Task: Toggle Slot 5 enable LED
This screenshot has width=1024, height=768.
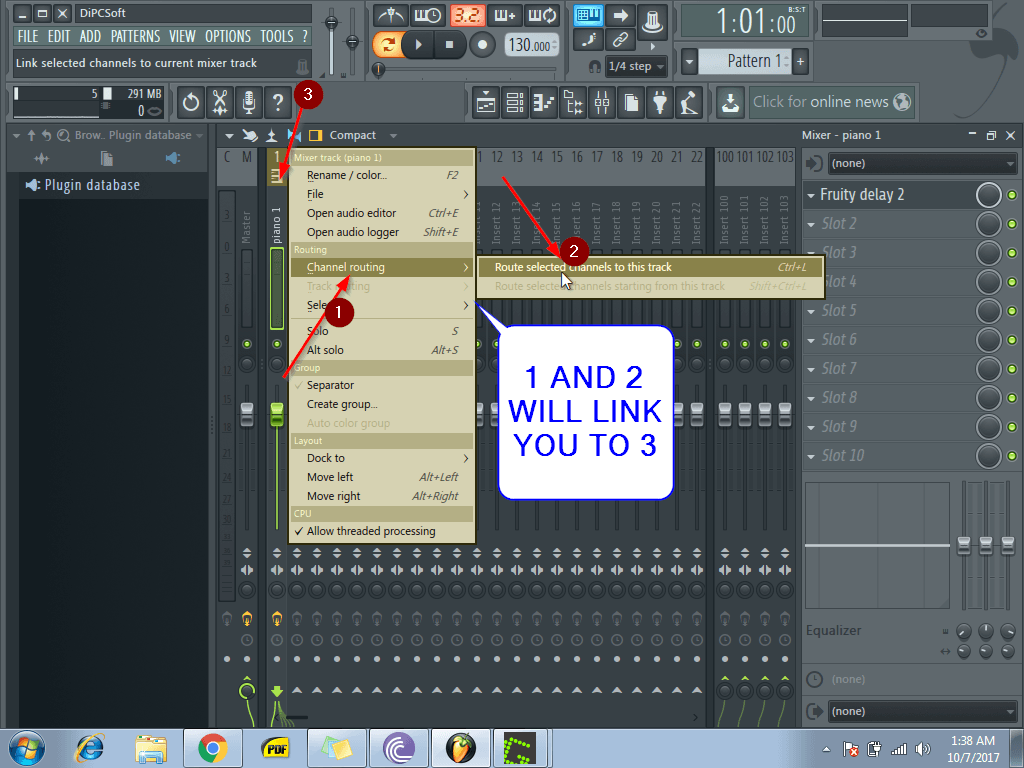Action: 1012,311
